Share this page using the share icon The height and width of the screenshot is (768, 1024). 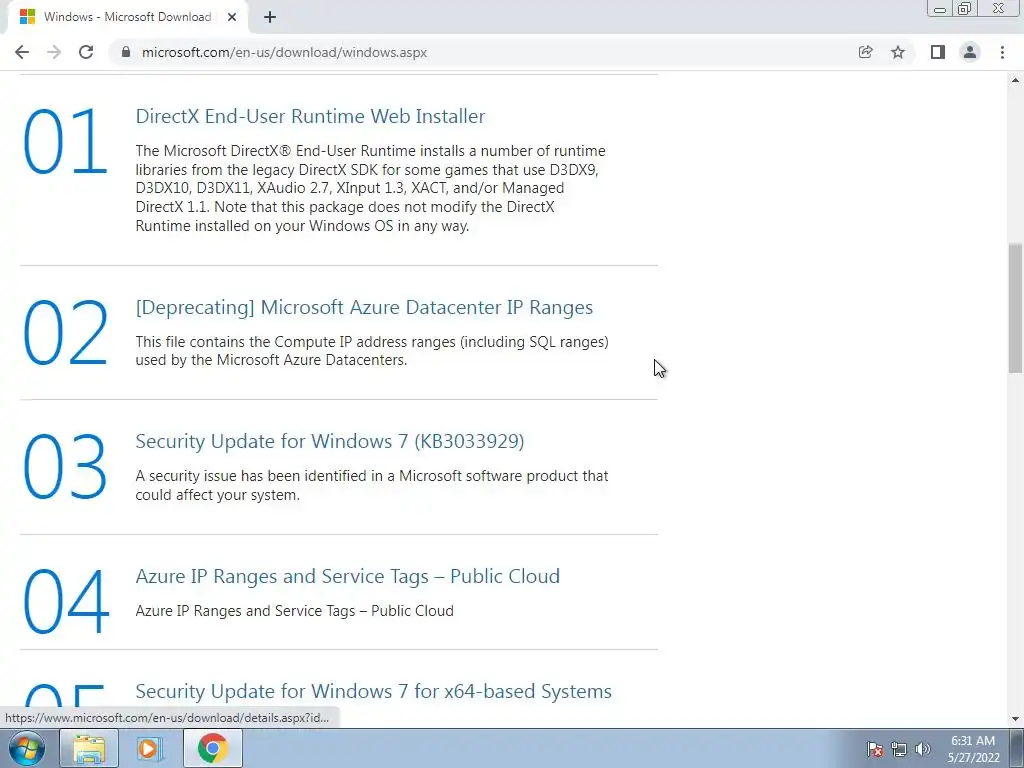pyautogui.click(x=865, y=52)
